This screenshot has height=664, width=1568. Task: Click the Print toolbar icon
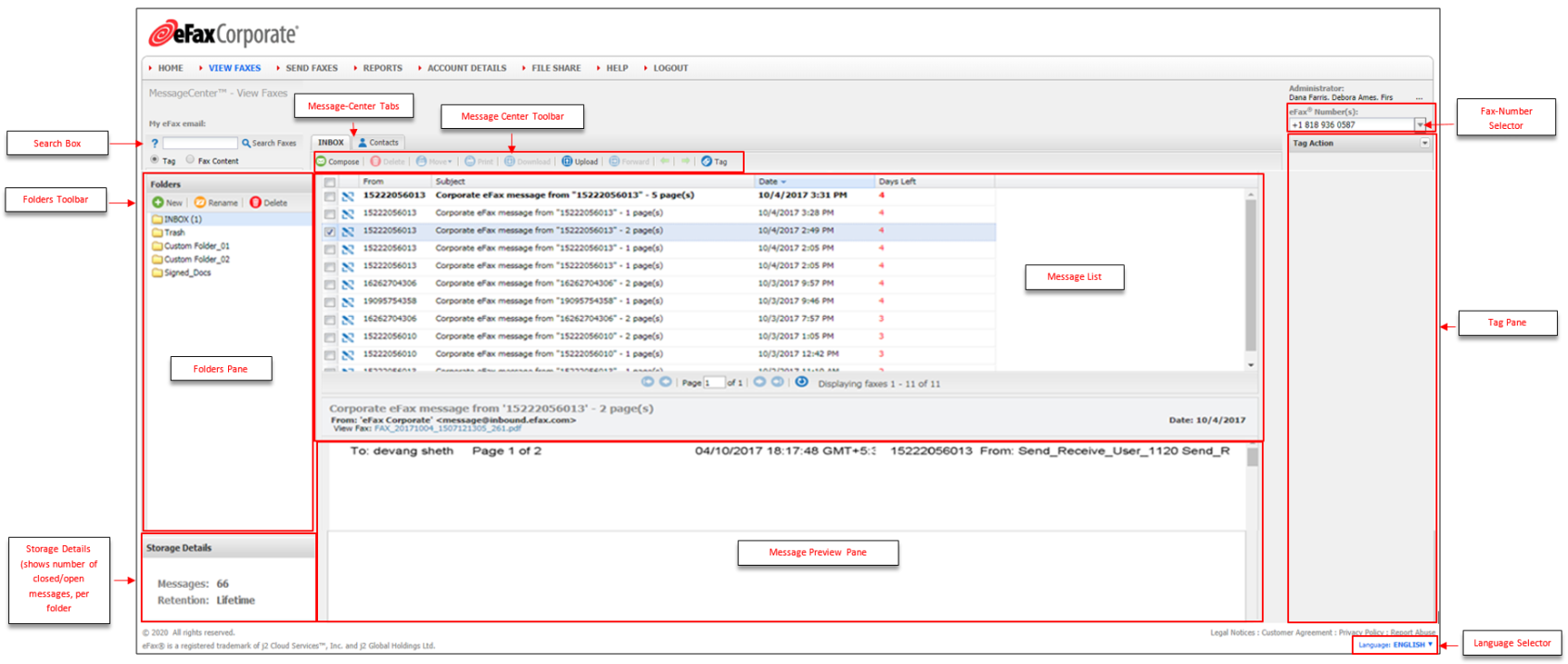470,161
